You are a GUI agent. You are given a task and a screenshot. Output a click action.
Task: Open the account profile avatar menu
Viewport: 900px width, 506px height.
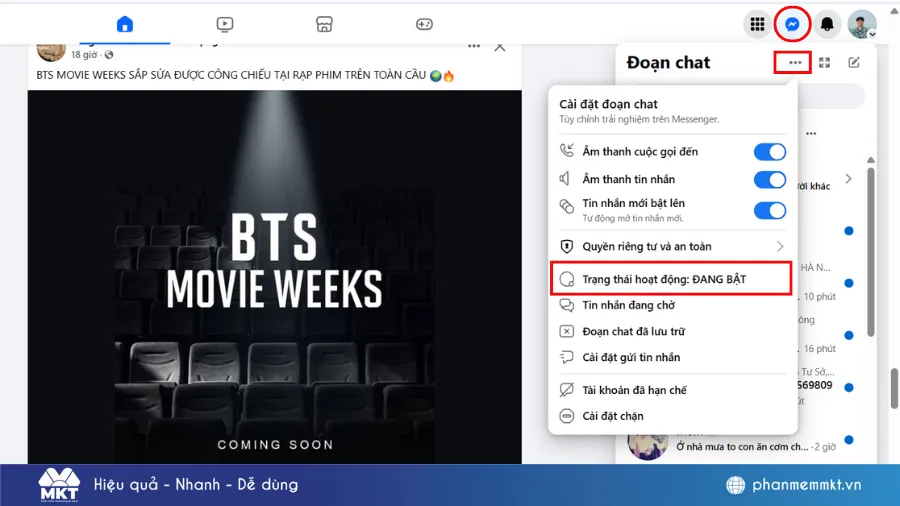[x=862, y=24]
